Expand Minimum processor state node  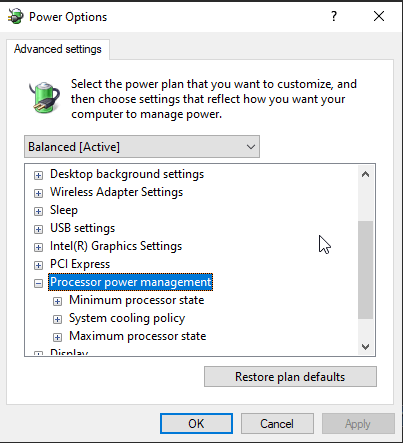tap(57, 301)
